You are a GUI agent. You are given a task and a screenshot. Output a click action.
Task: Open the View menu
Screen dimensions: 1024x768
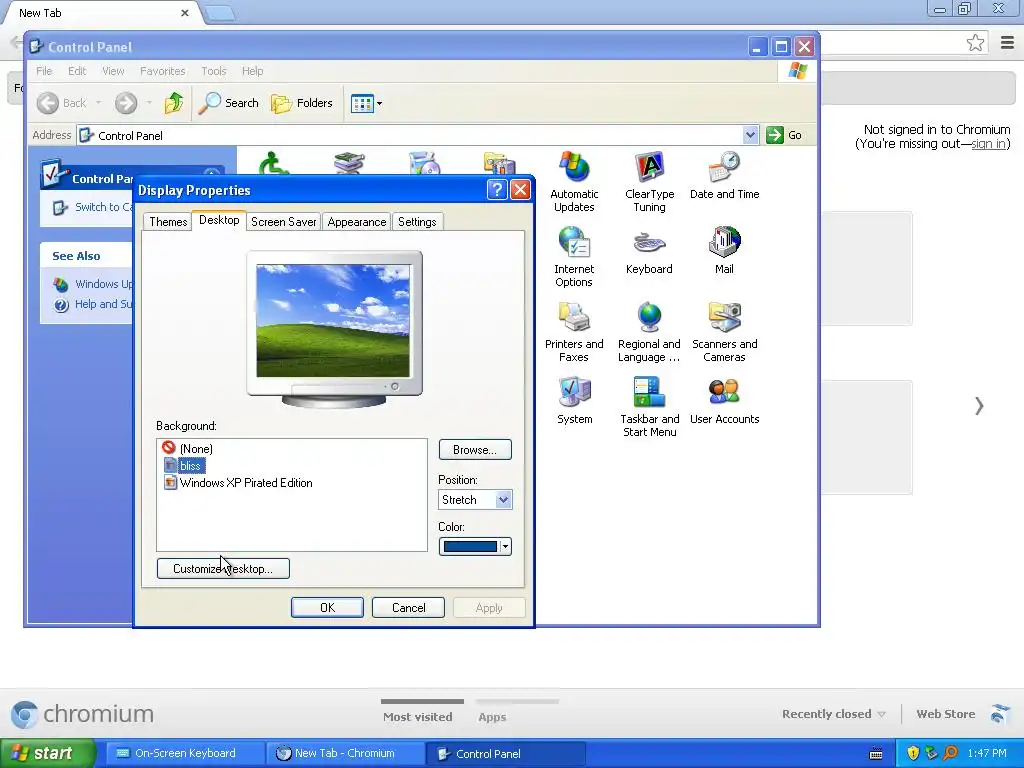(113, 71)
